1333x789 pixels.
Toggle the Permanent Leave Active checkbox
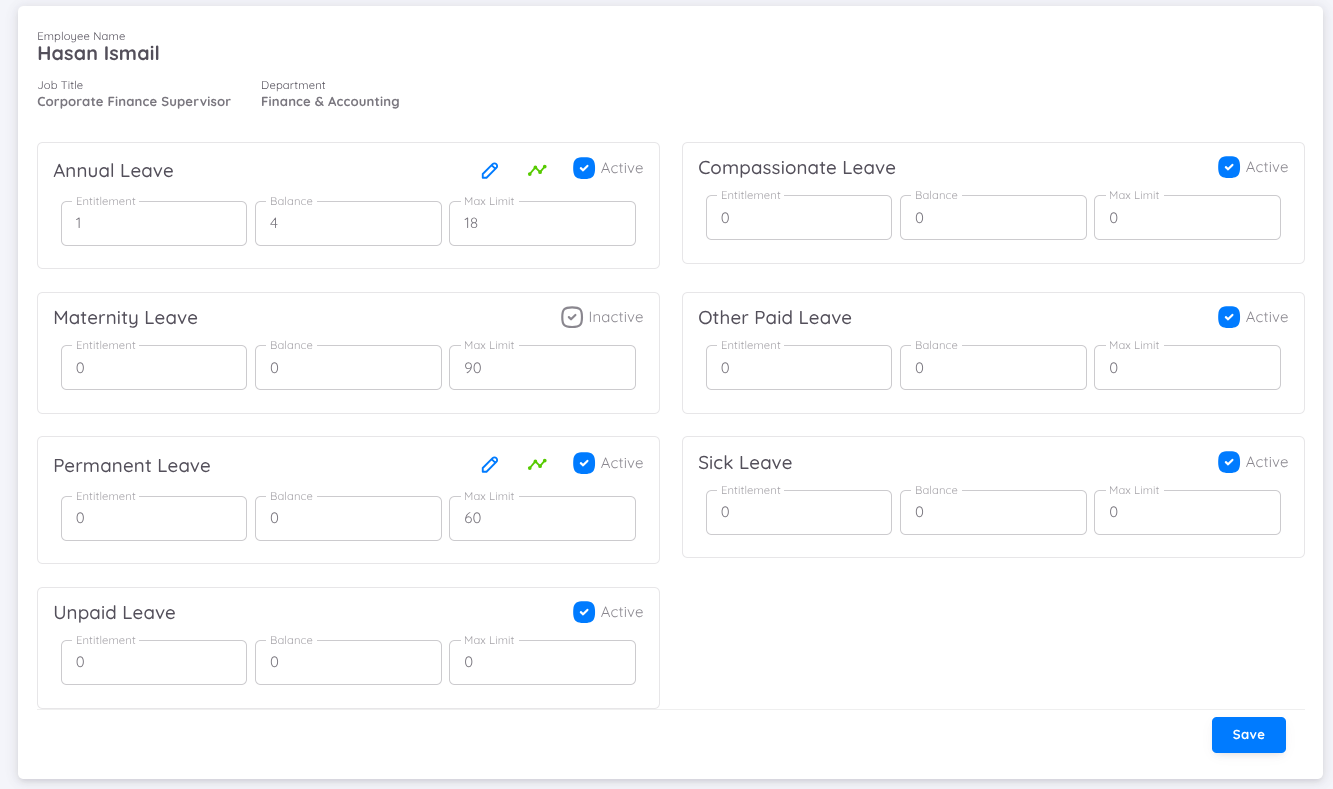pos(583,462)
